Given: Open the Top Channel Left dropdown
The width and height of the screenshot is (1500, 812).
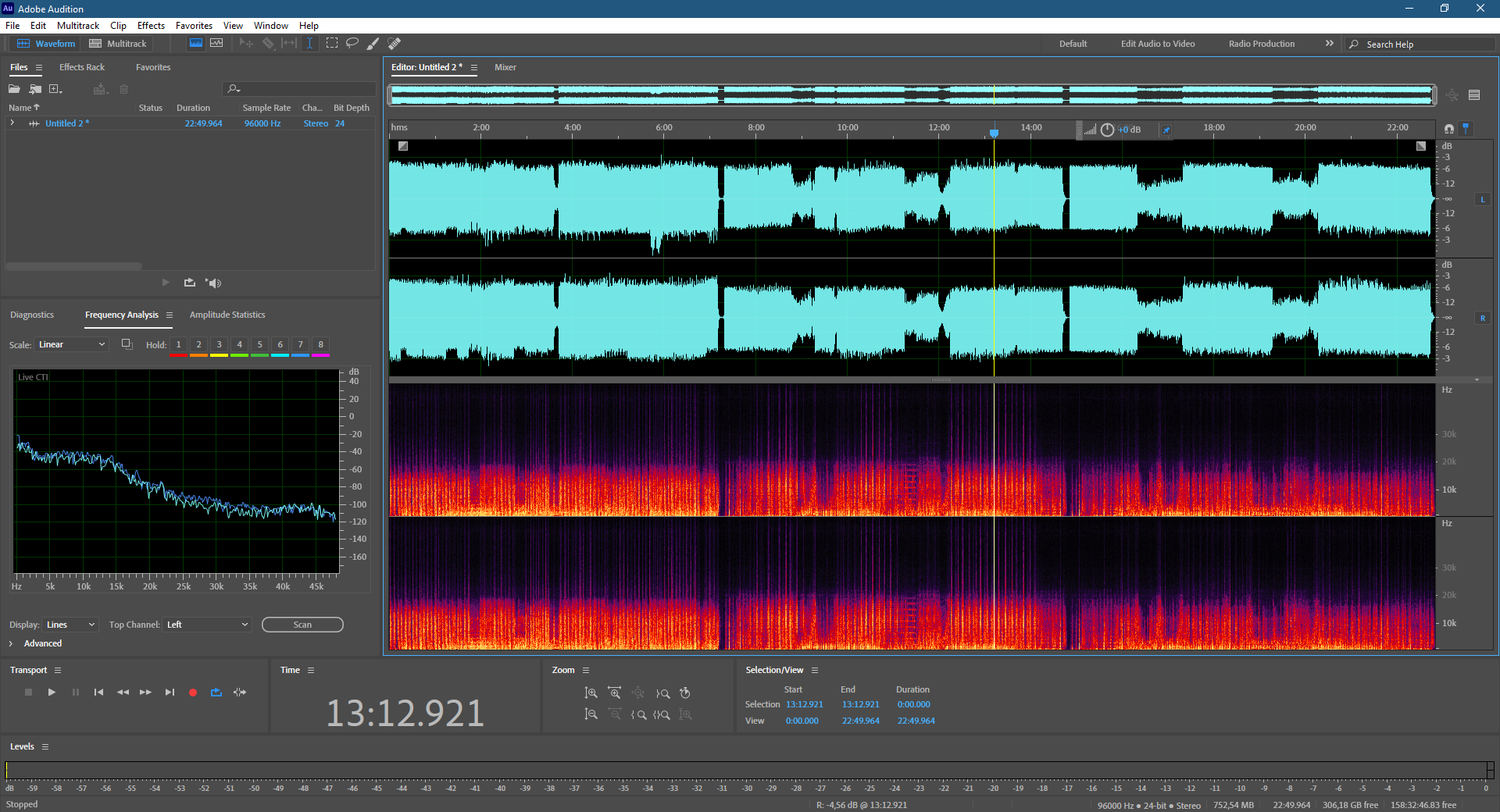Looking at the screenshot, I should click(207, 625).
